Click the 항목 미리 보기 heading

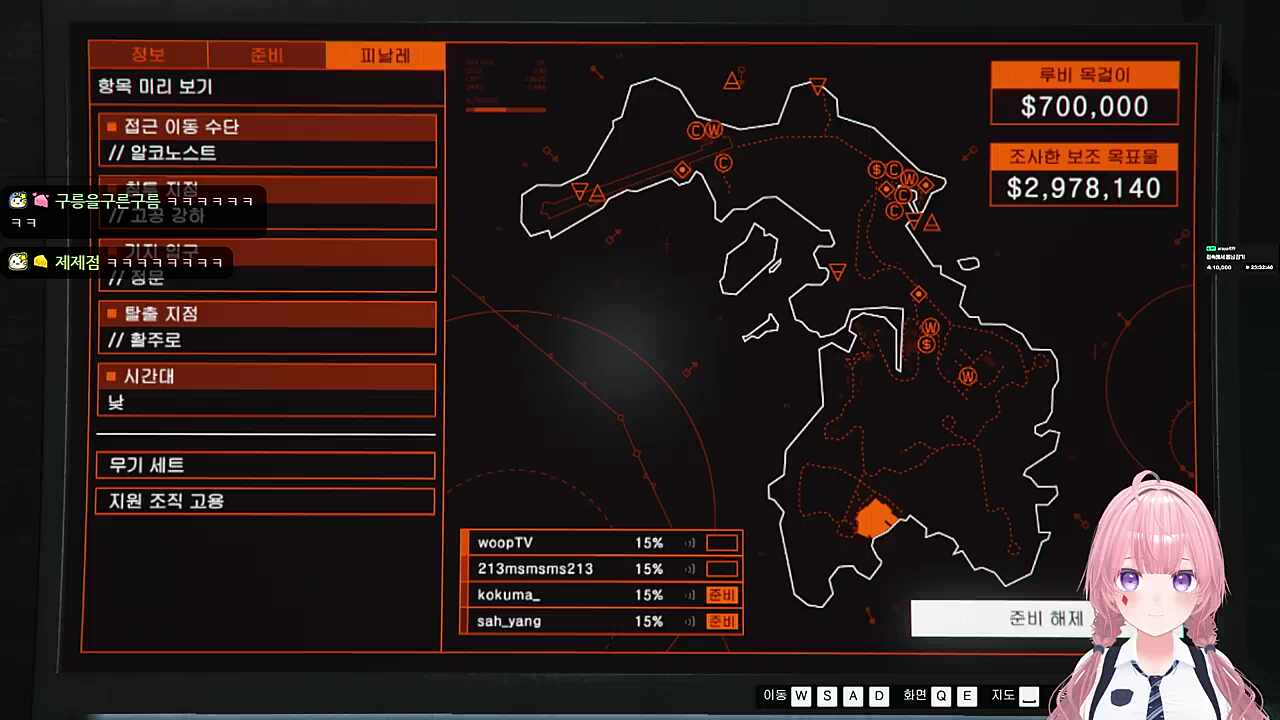155,86
